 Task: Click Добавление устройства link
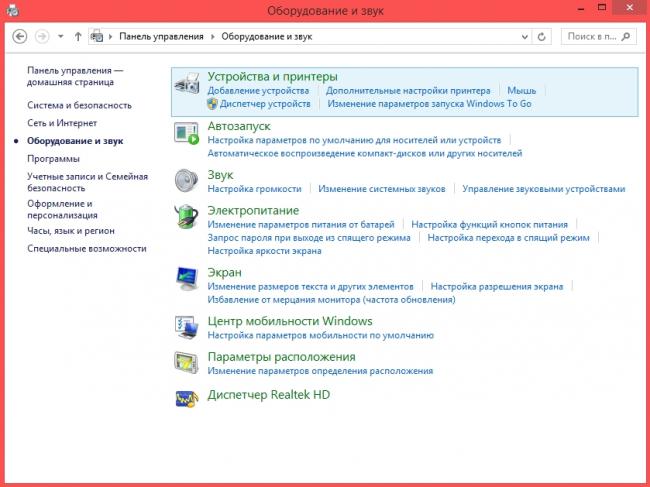click(258, 90)
